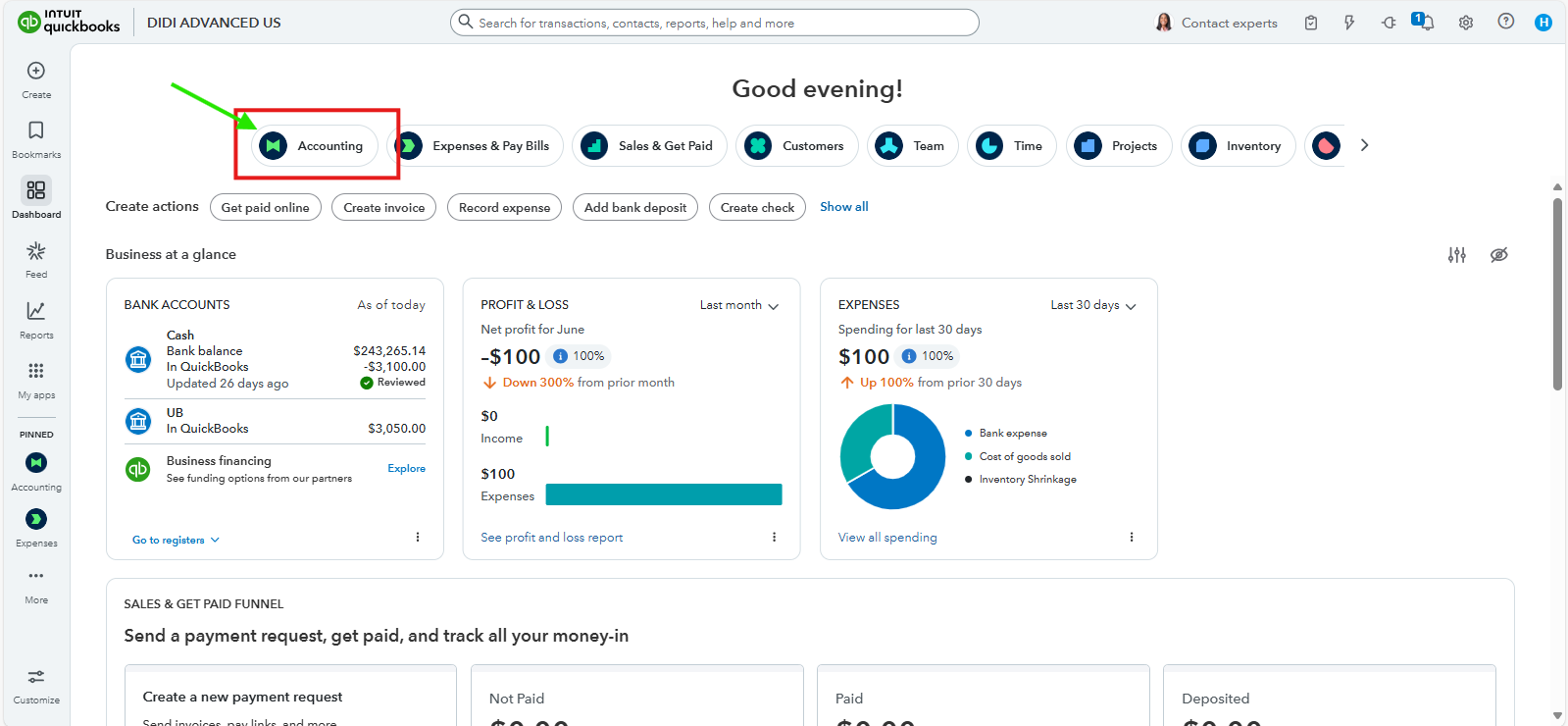Select the Time tab
The image size is (1568, 726).
pyautogui.click(x=1012, y=146)
